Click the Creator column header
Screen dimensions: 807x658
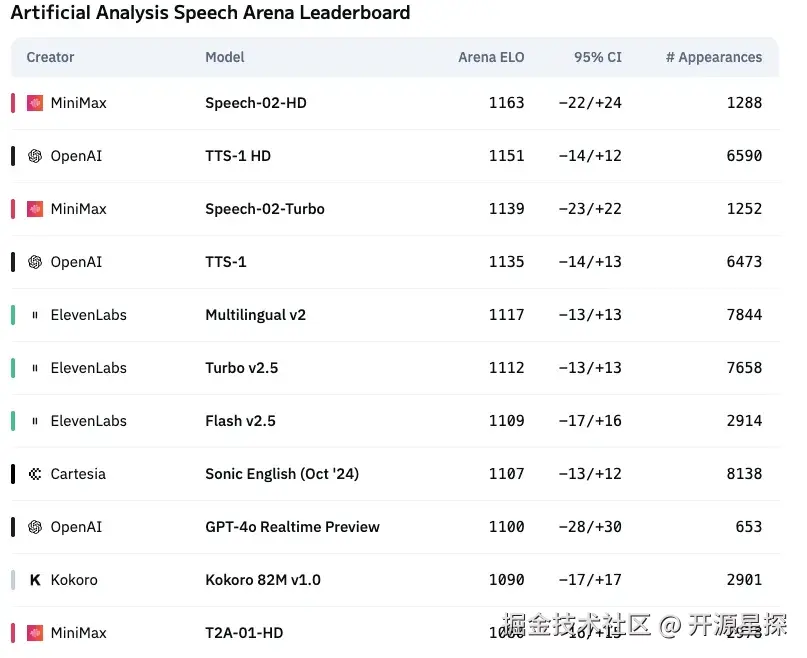click(50, 57)
